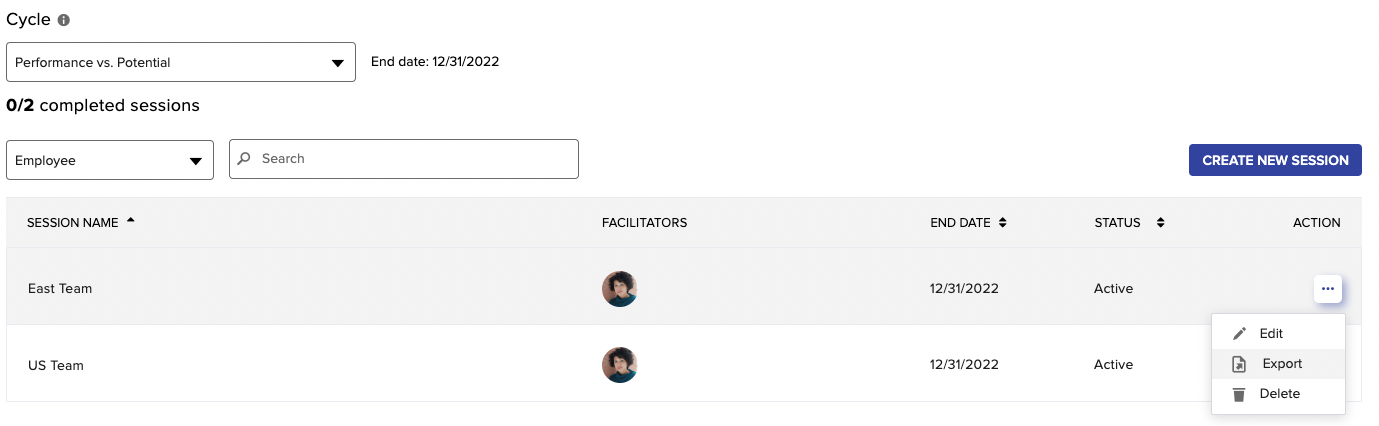
Task: Click US Team facilitator avatar
Action: coord(620,365)
